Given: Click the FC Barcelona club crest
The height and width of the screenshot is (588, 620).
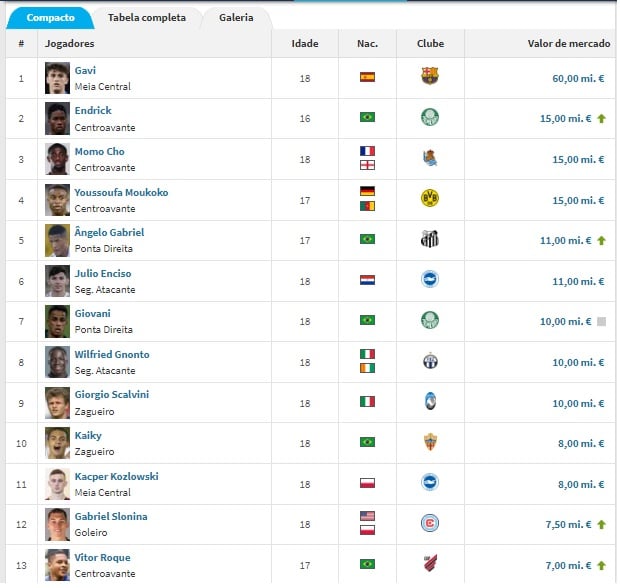Looking at the screenshot, I should pyautogui.click(x=430, y=76).
